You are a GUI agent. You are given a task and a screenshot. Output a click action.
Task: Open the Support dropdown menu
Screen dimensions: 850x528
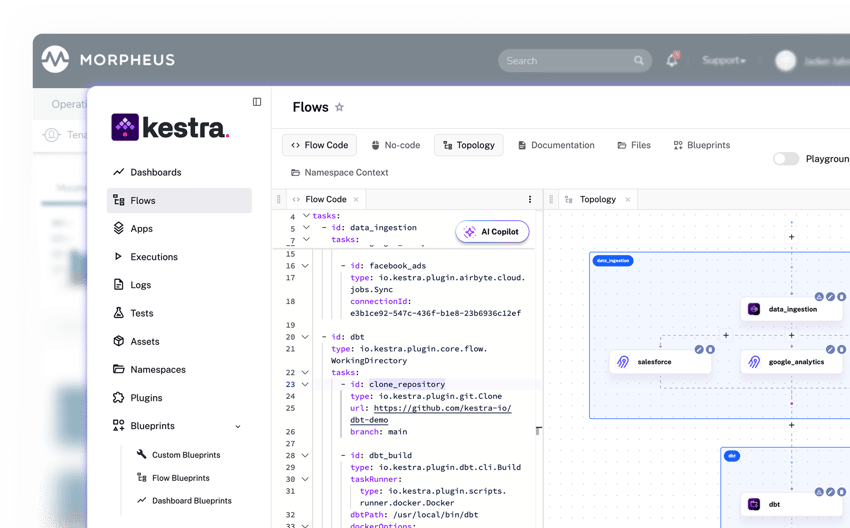coord(723,61)
